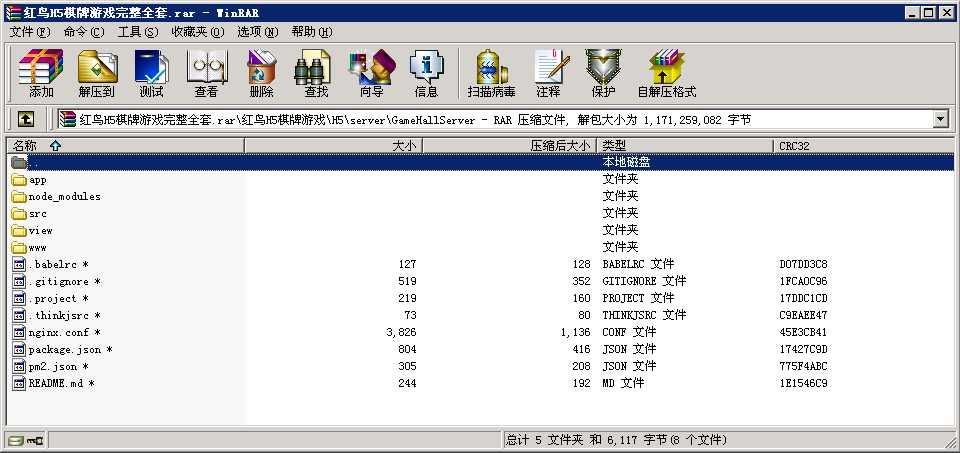Image resolution: width=960 pixels, height=453 pixels.
Task: Click the Add (添加) toolbar icon
Action: tap(41, 74)
